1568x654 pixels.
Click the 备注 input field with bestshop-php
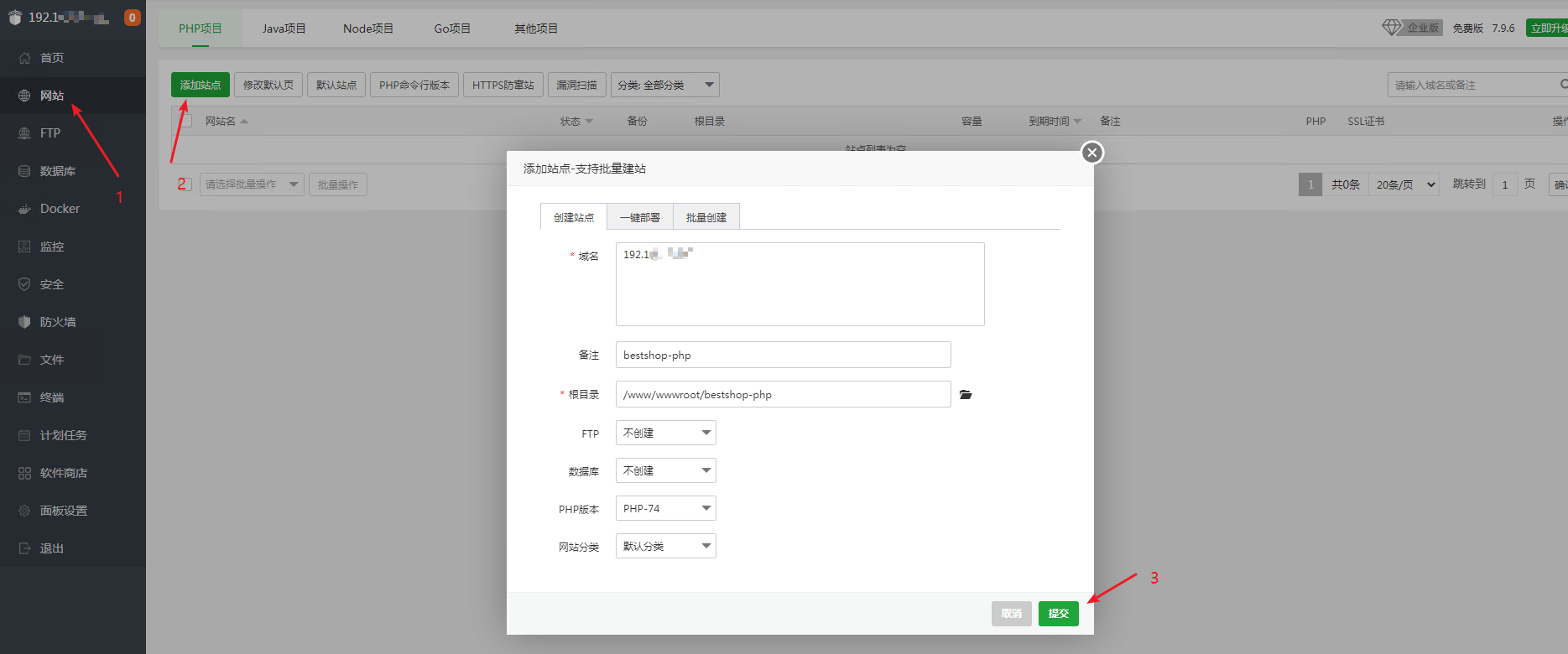(x=783, y=356)
